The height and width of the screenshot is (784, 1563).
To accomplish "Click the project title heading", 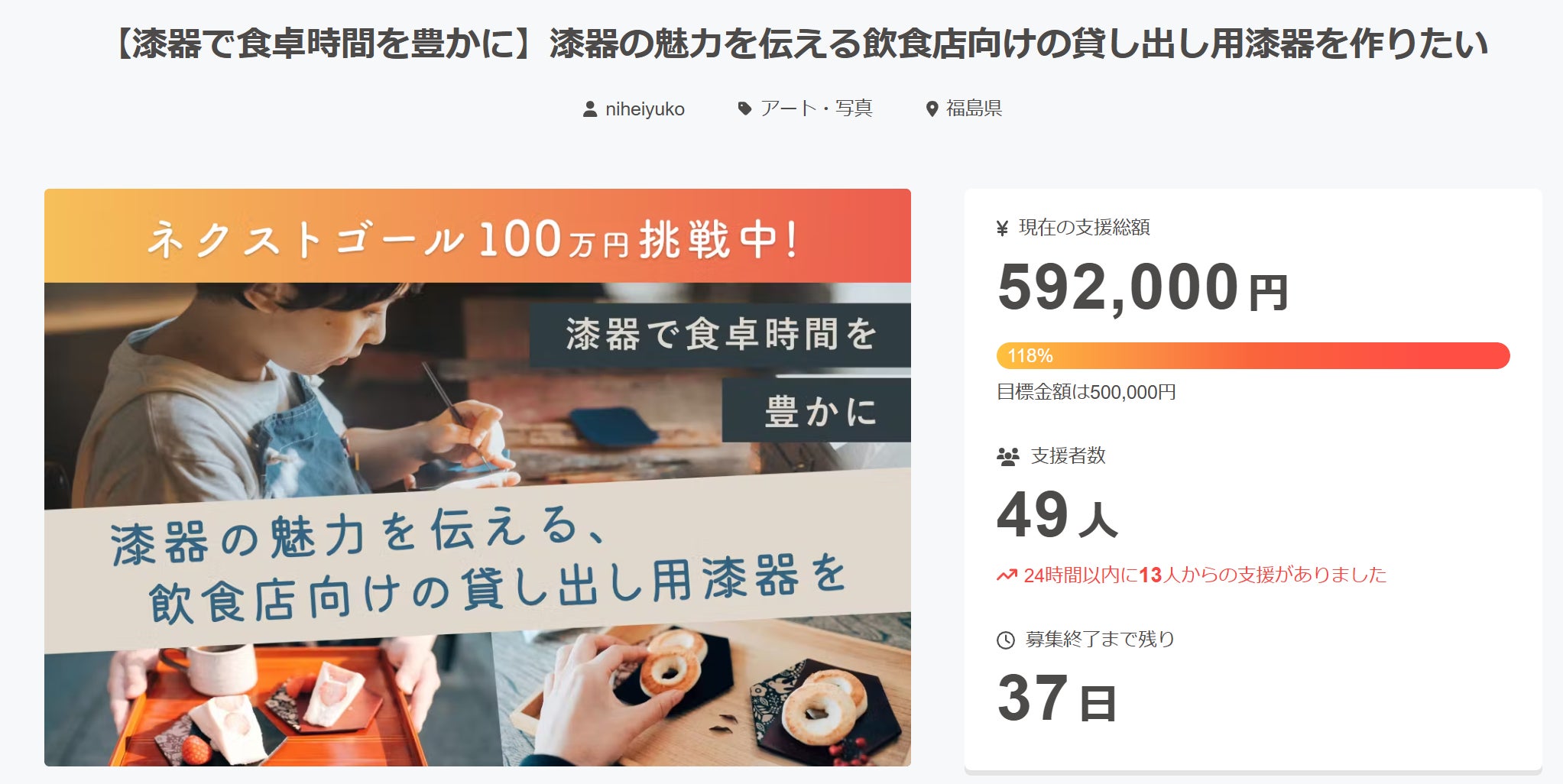I will pos(800,44).
